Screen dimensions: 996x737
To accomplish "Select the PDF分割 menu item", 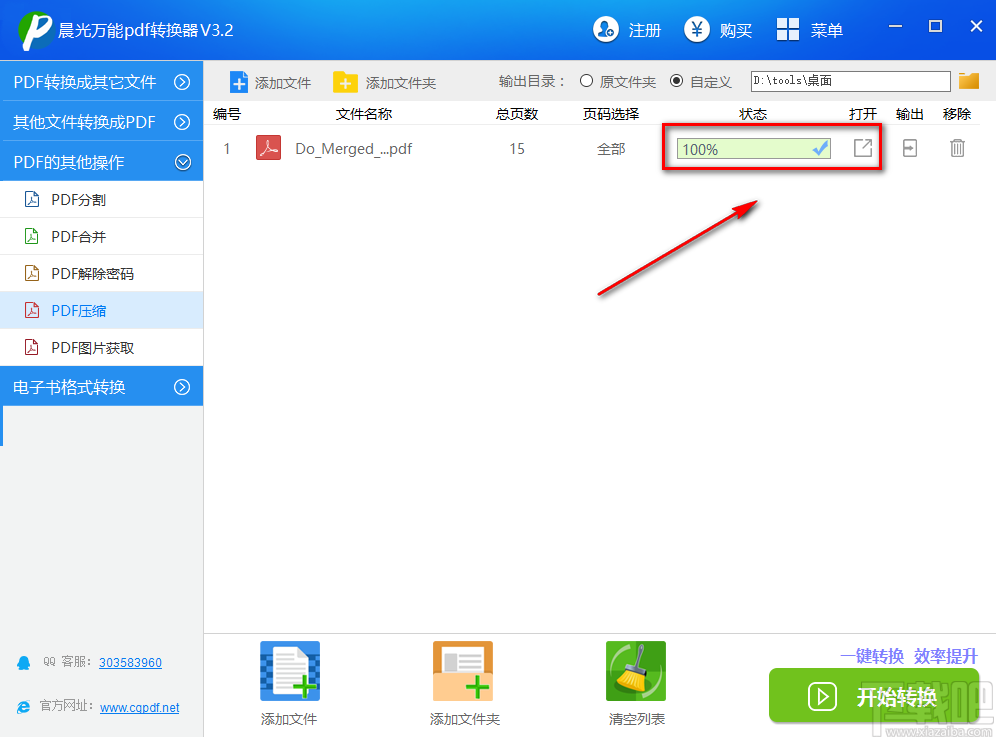I will coord(102,199).
